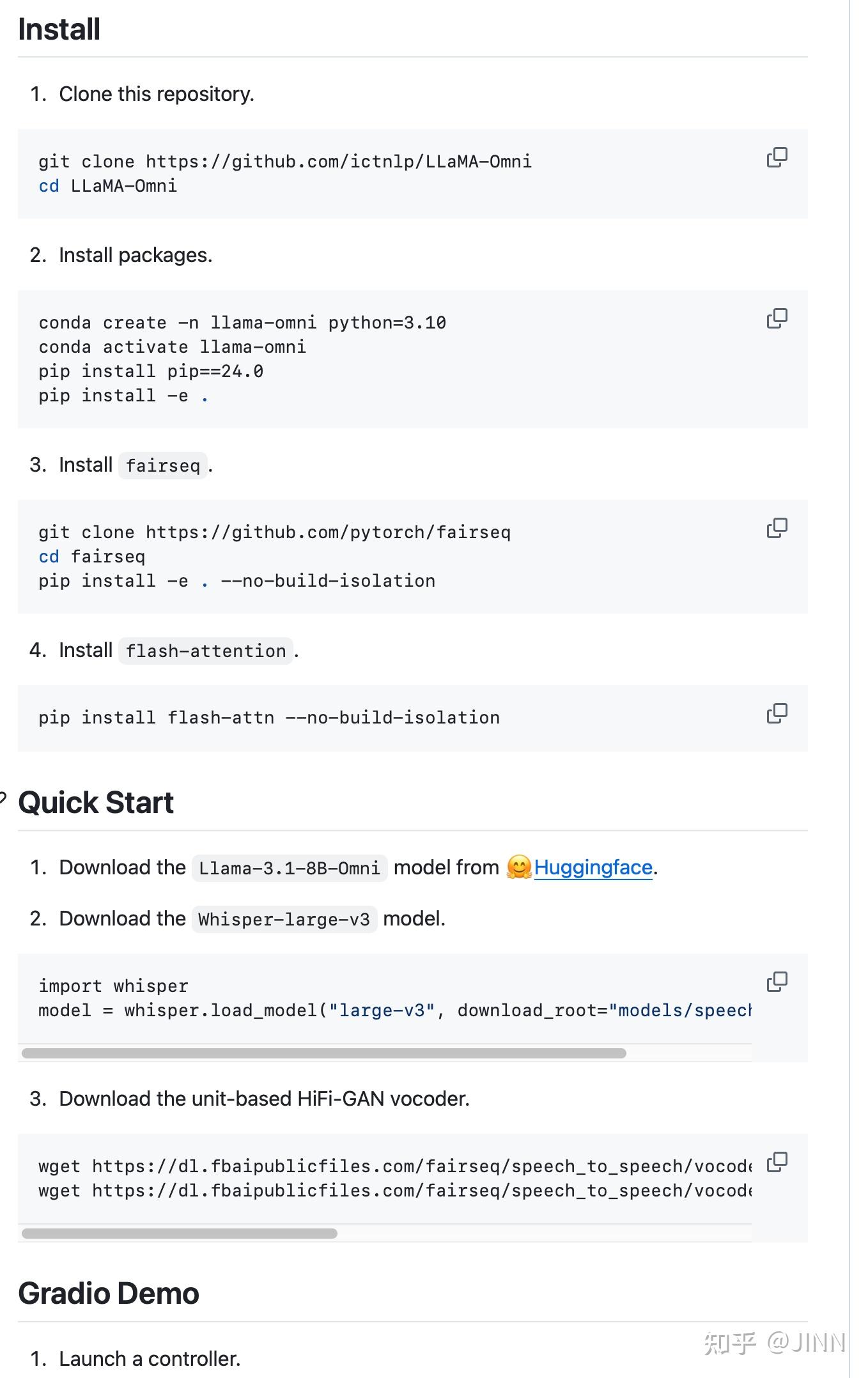
Task: Copy the LLaMA-Omni git clone commands
Action: point(777,157)
